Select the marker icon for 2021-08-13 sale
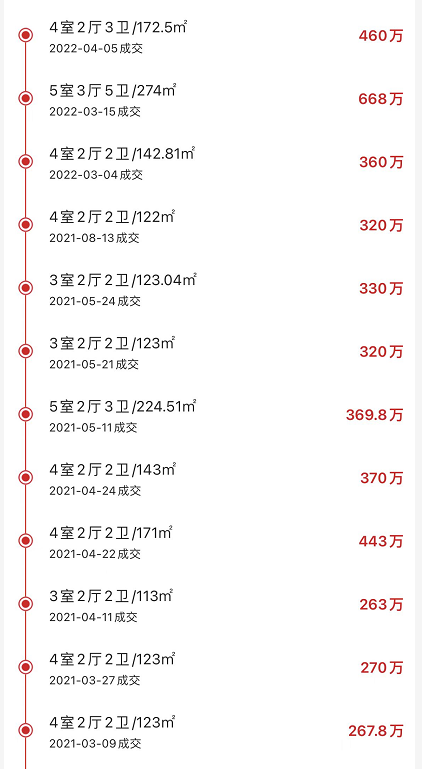The width and height of the screenshot is (422, 769). click(x=26, y=225)
